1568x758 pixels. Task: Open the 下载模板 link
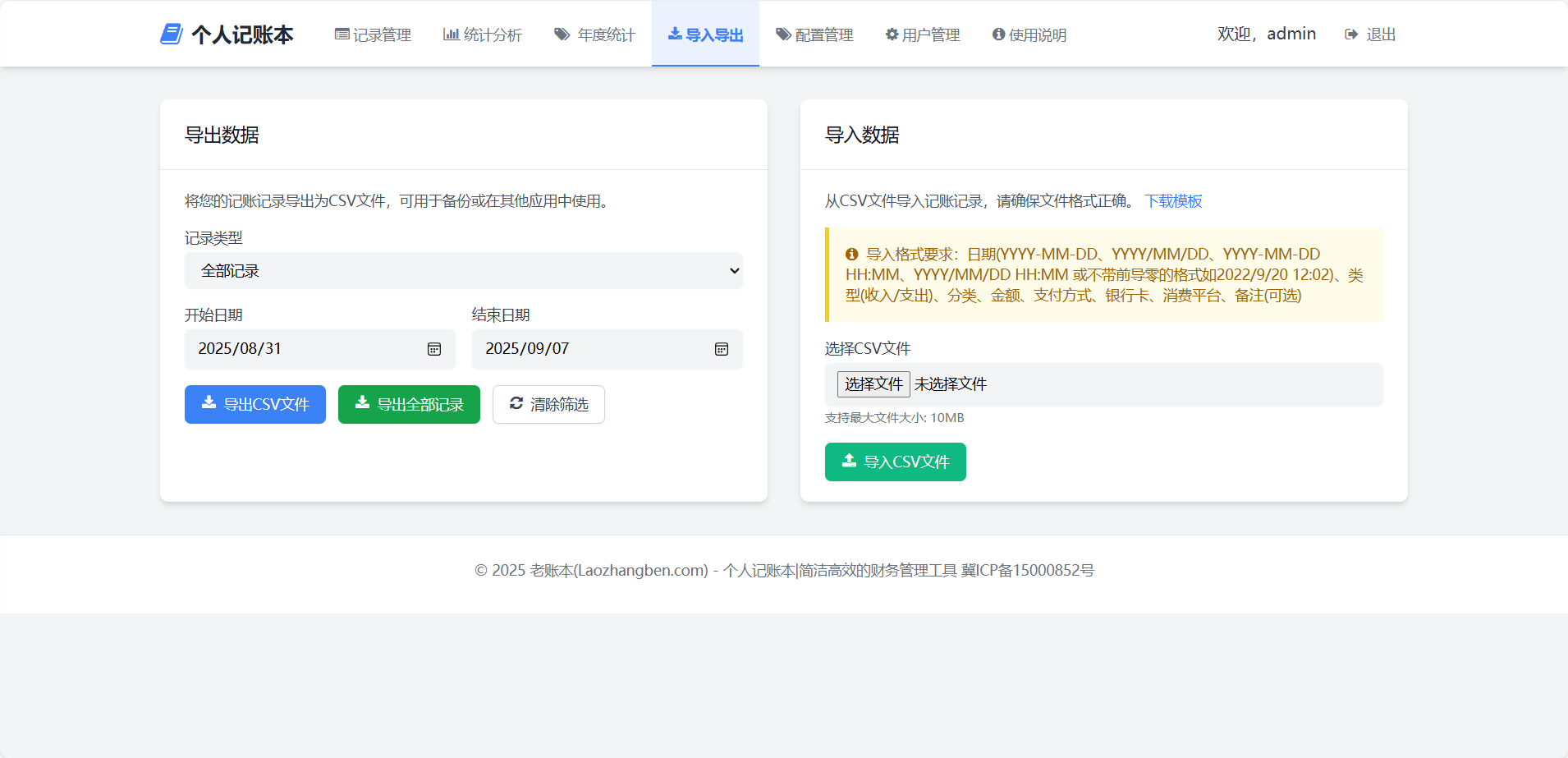coord(1173,201)
